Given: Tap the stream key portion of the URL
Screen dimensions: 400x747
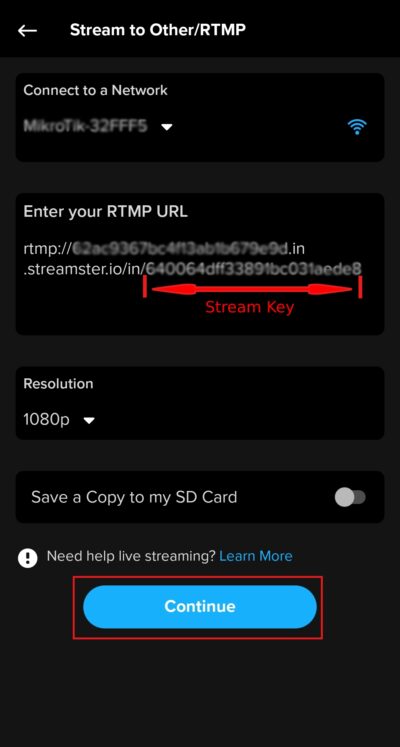Looking at the screenshot, I should [254, 269].
